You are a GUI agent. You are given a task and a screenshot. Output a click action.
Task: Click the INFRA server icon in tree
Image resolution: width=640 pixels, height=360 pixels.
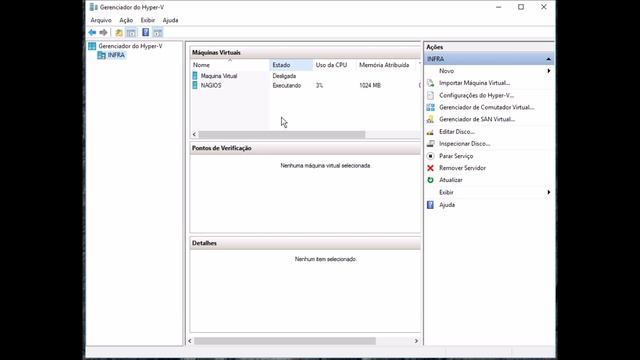[101, 55]
